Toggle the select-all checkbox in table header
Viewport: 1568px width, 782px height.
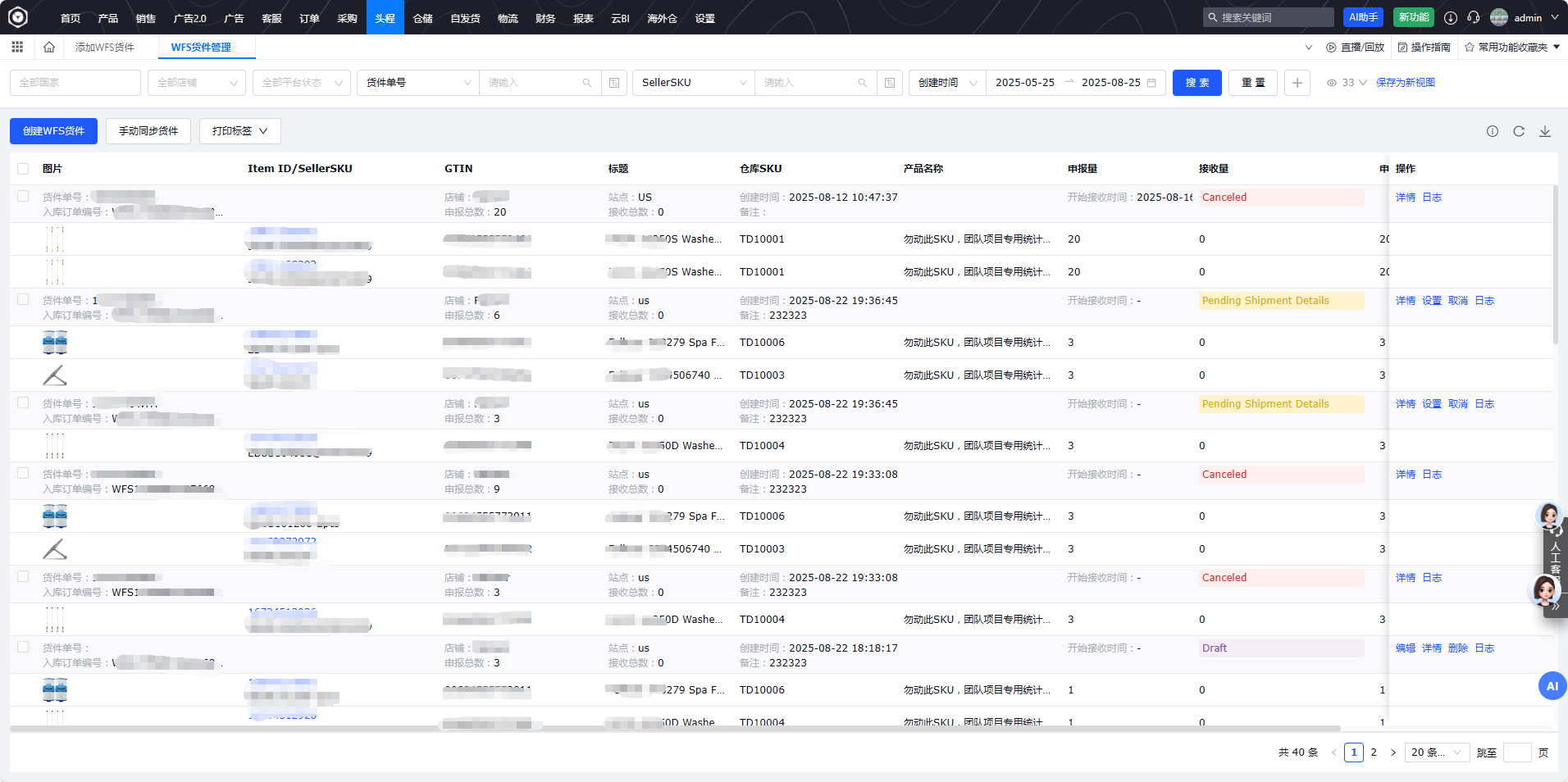(23, 169)
